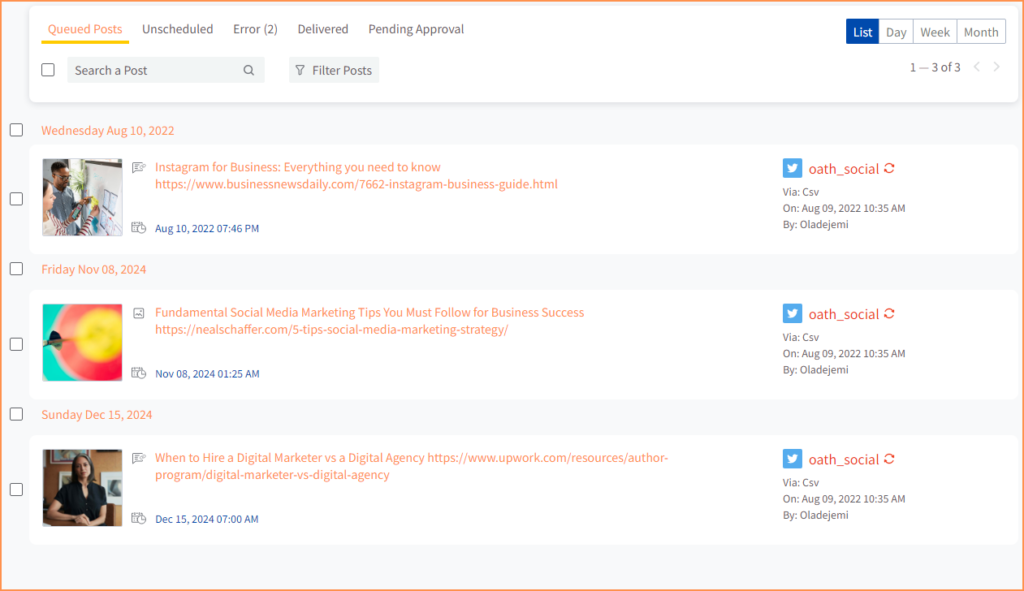1024x591 pixels.
Task: Click the search magnifier icon
Action: click(x=249, y=71)
